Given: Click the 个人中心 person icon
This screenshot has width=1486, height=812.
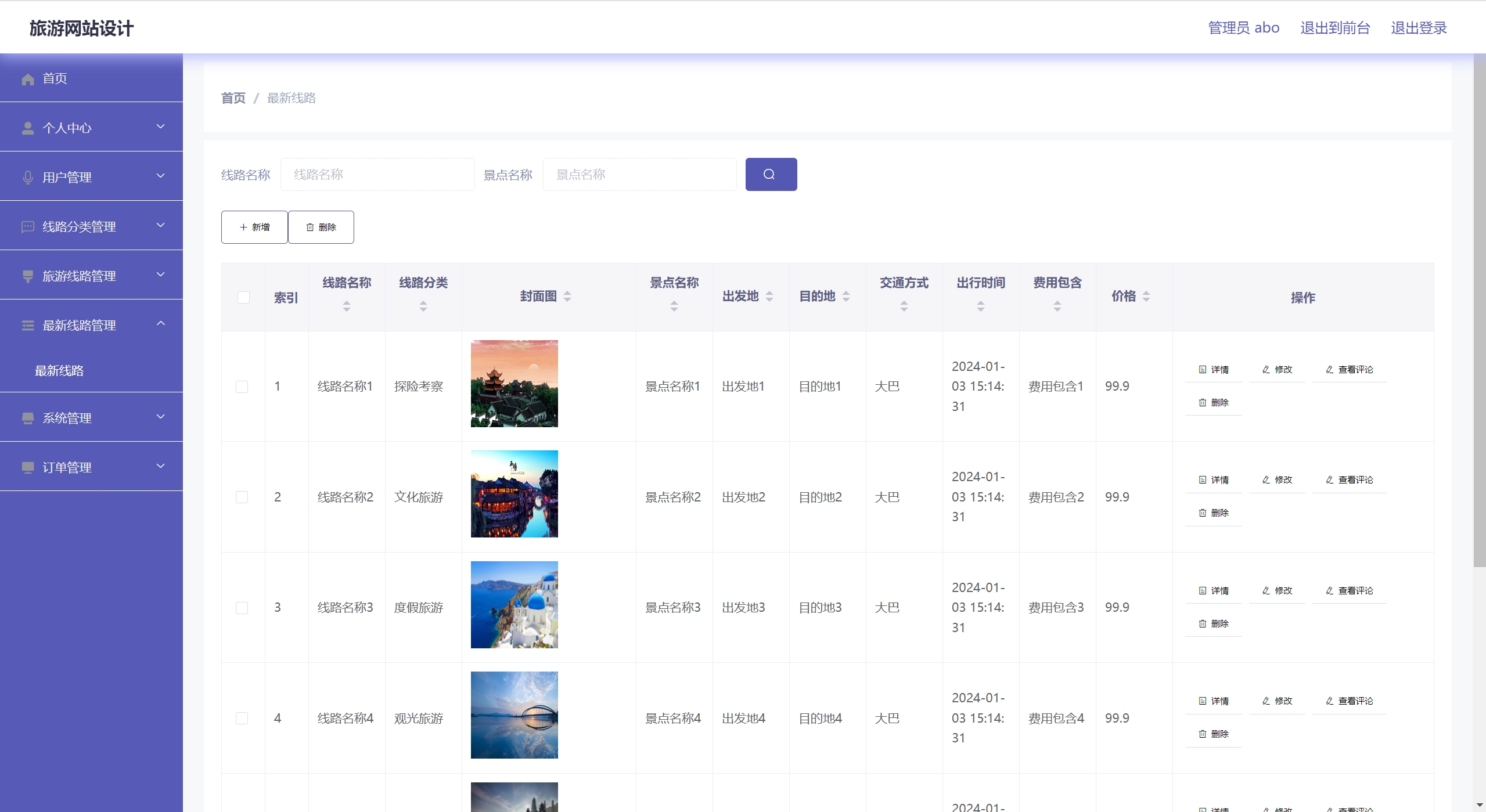Looking at the screenshot, I should pyautogui.click(x=28, y=128).
